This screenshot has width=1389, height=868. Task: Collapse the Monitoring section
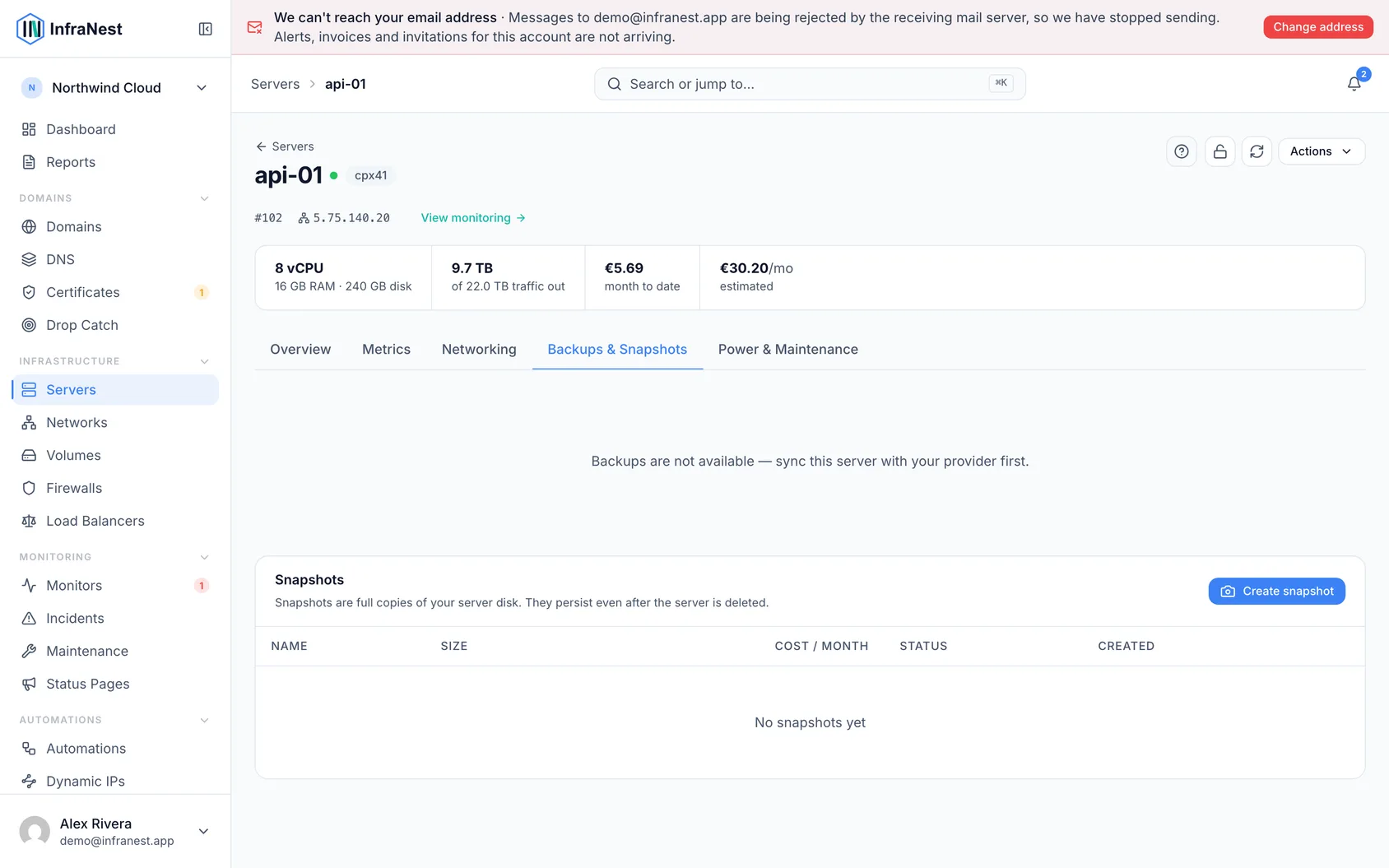205,557
